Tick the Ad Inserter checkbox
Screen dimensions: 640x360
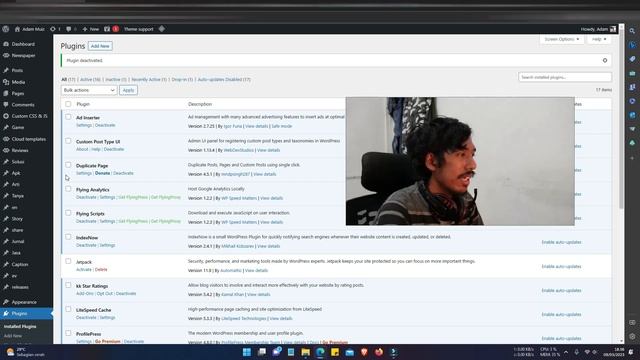[68, 117]
